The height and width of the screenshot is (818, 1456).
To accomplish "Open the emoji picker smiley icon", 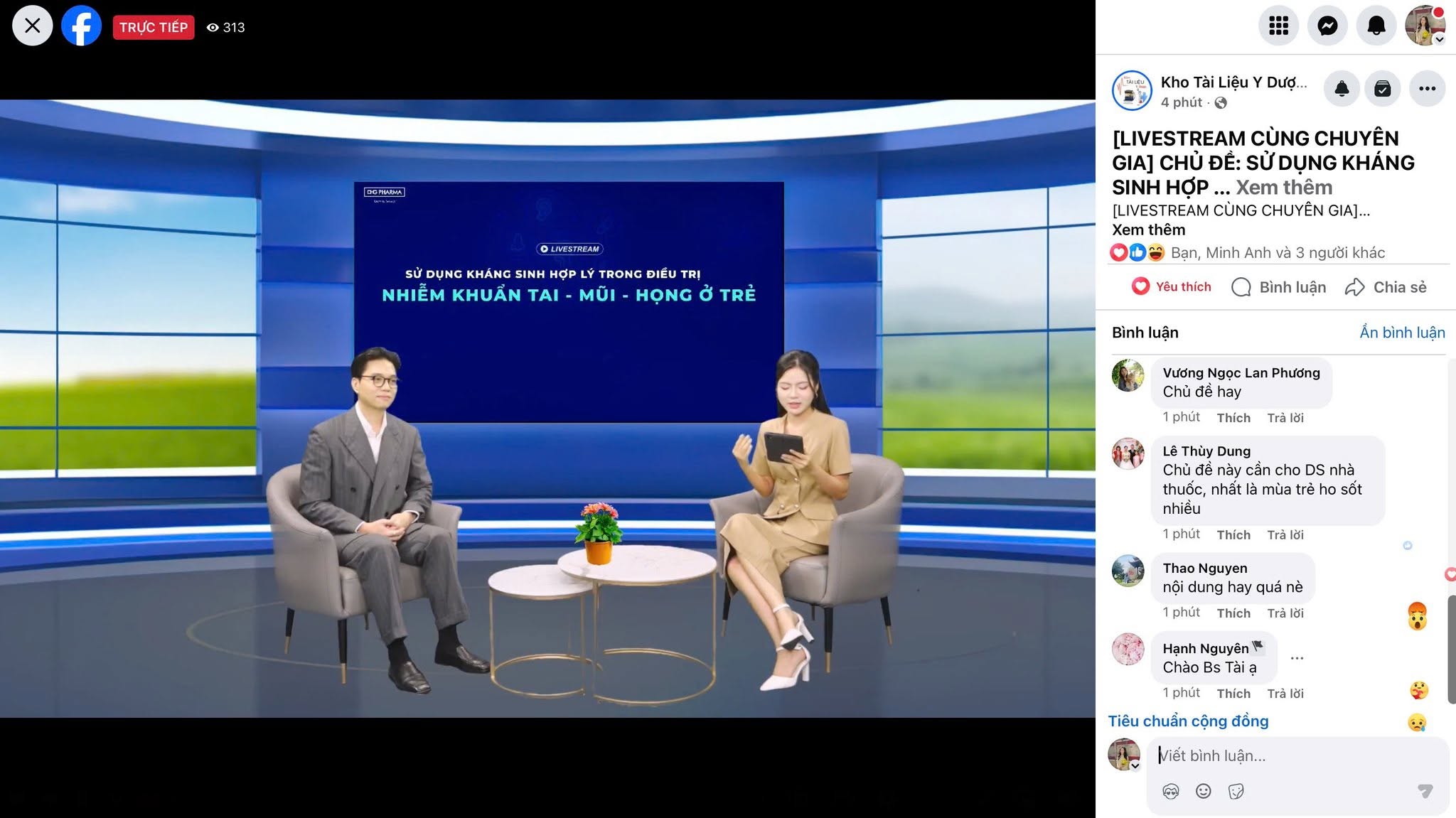I will click(1203, 791).
